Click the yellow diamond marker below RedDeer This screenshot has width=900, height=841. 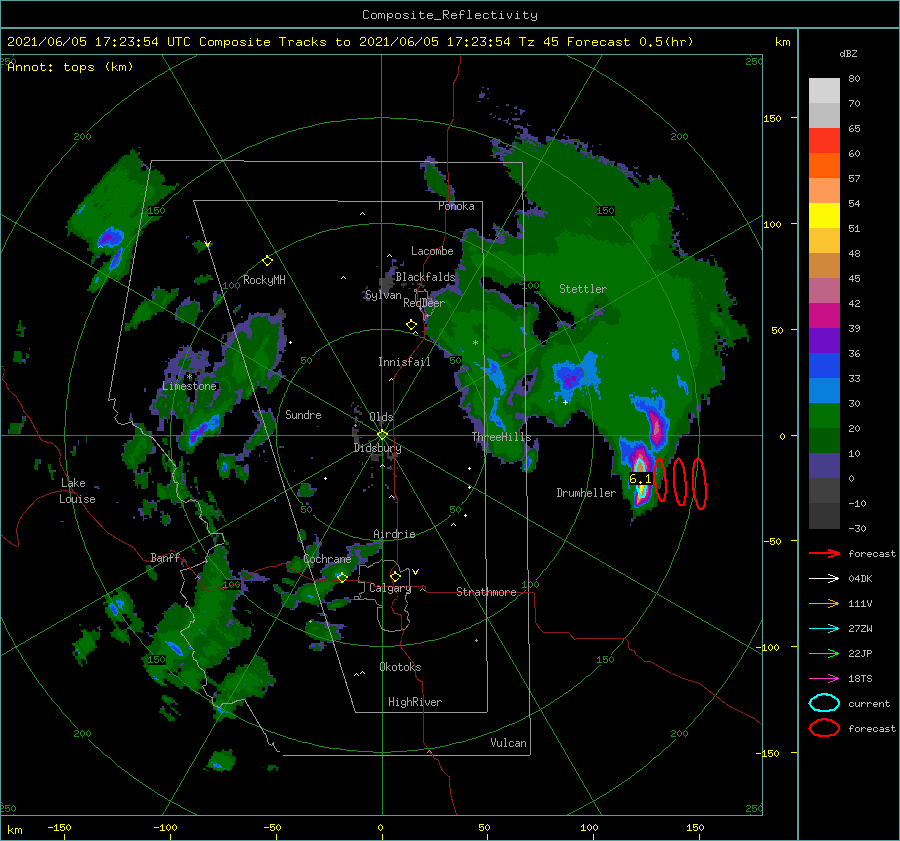[411, 325]
